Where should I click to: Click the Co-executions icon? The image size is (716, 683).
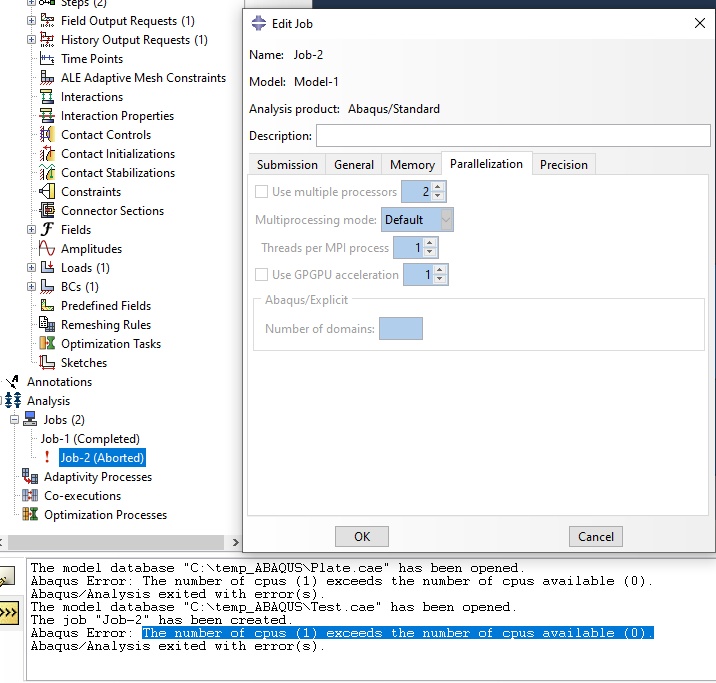(30, 495)
